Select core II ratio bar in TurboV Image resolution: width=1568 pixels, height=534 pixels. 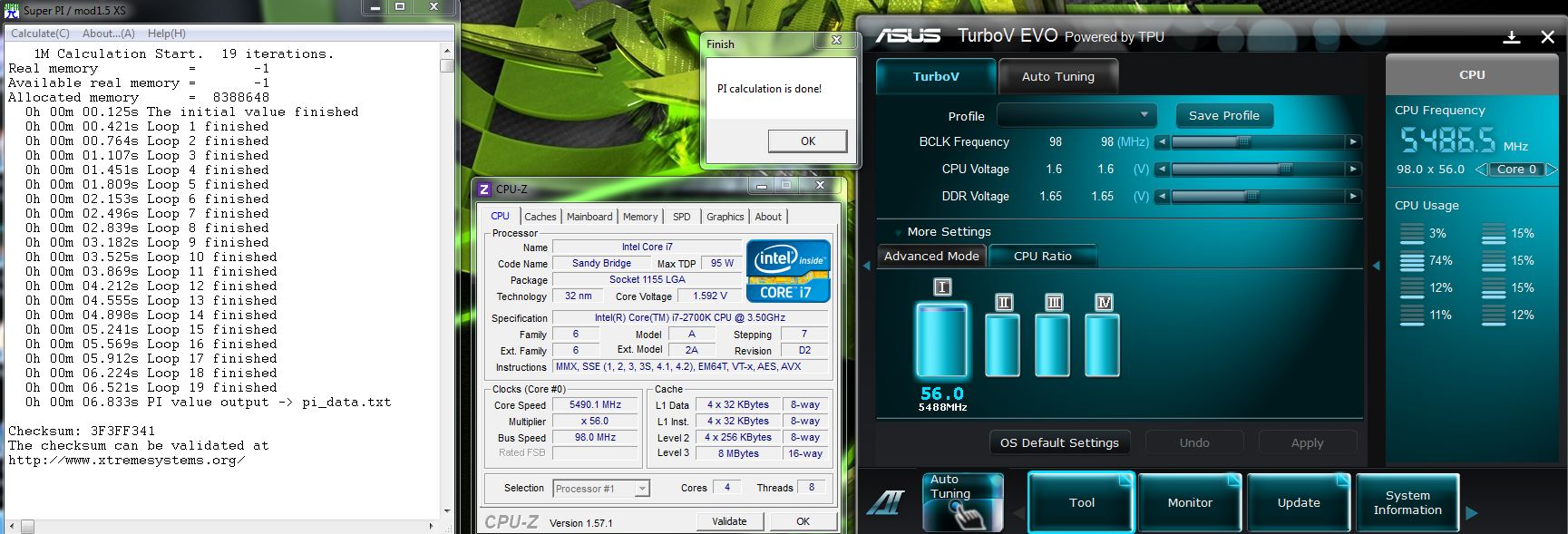[1003, 345]
